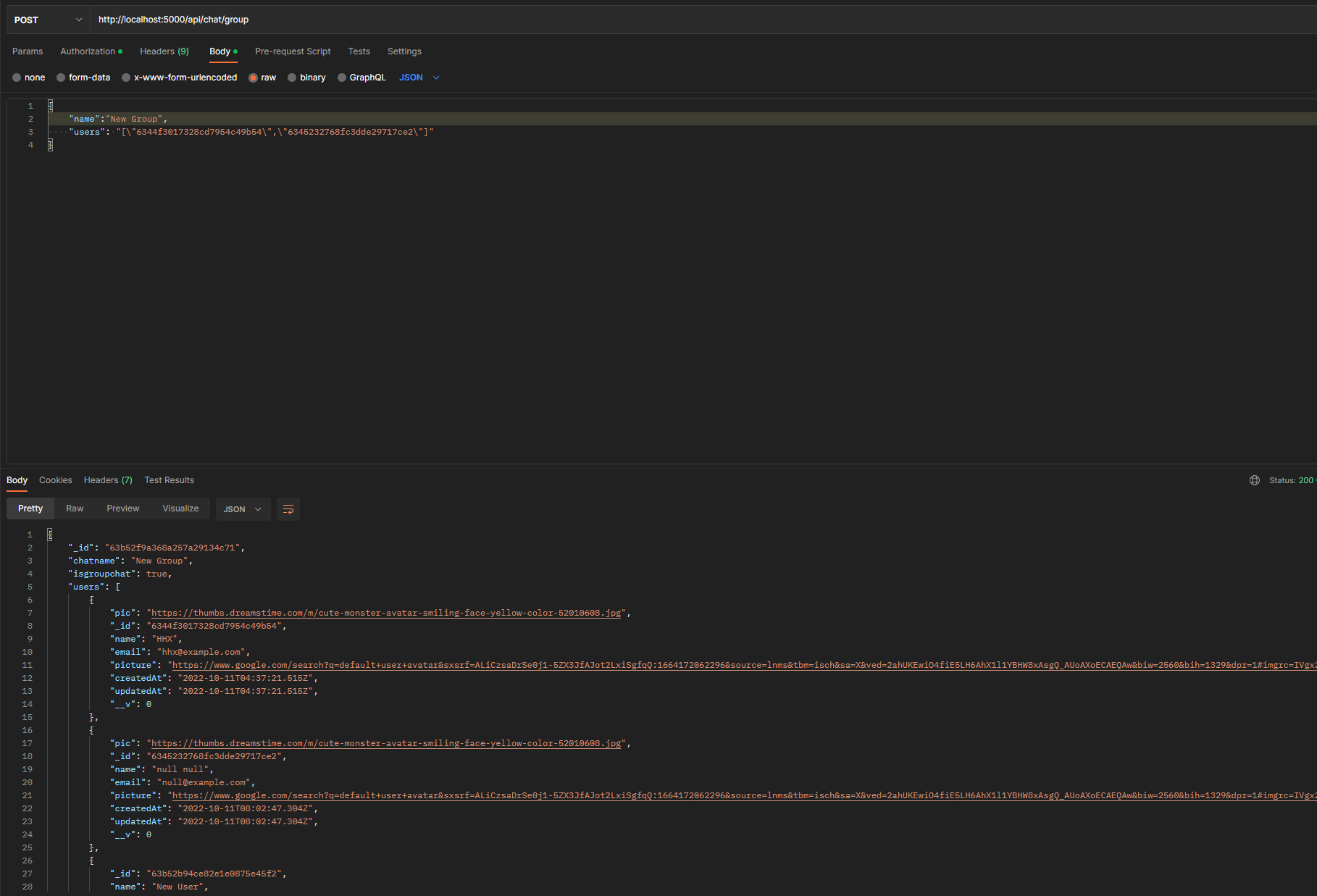Switch to the Headers (9) request tab
This screenshot has width=1317, height=896.
[164, 51]
